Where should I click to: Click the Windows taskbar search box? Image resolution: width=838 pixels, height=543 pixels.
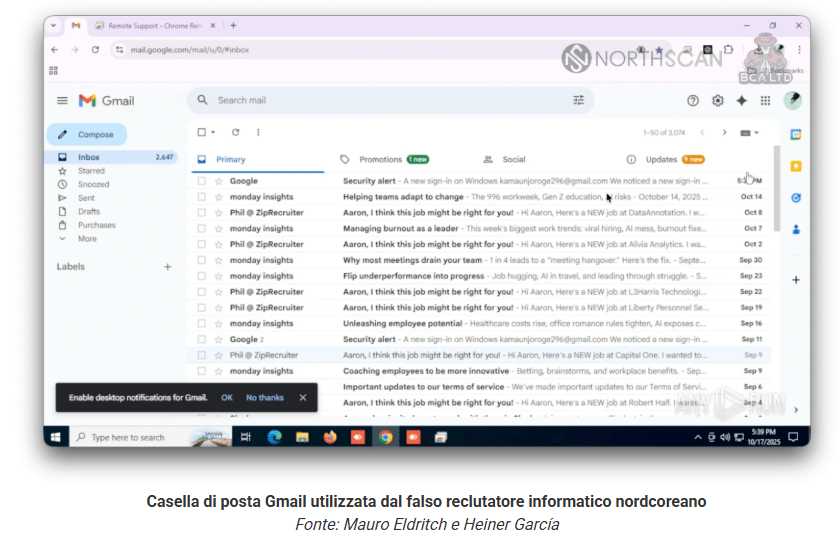point(150,438)
